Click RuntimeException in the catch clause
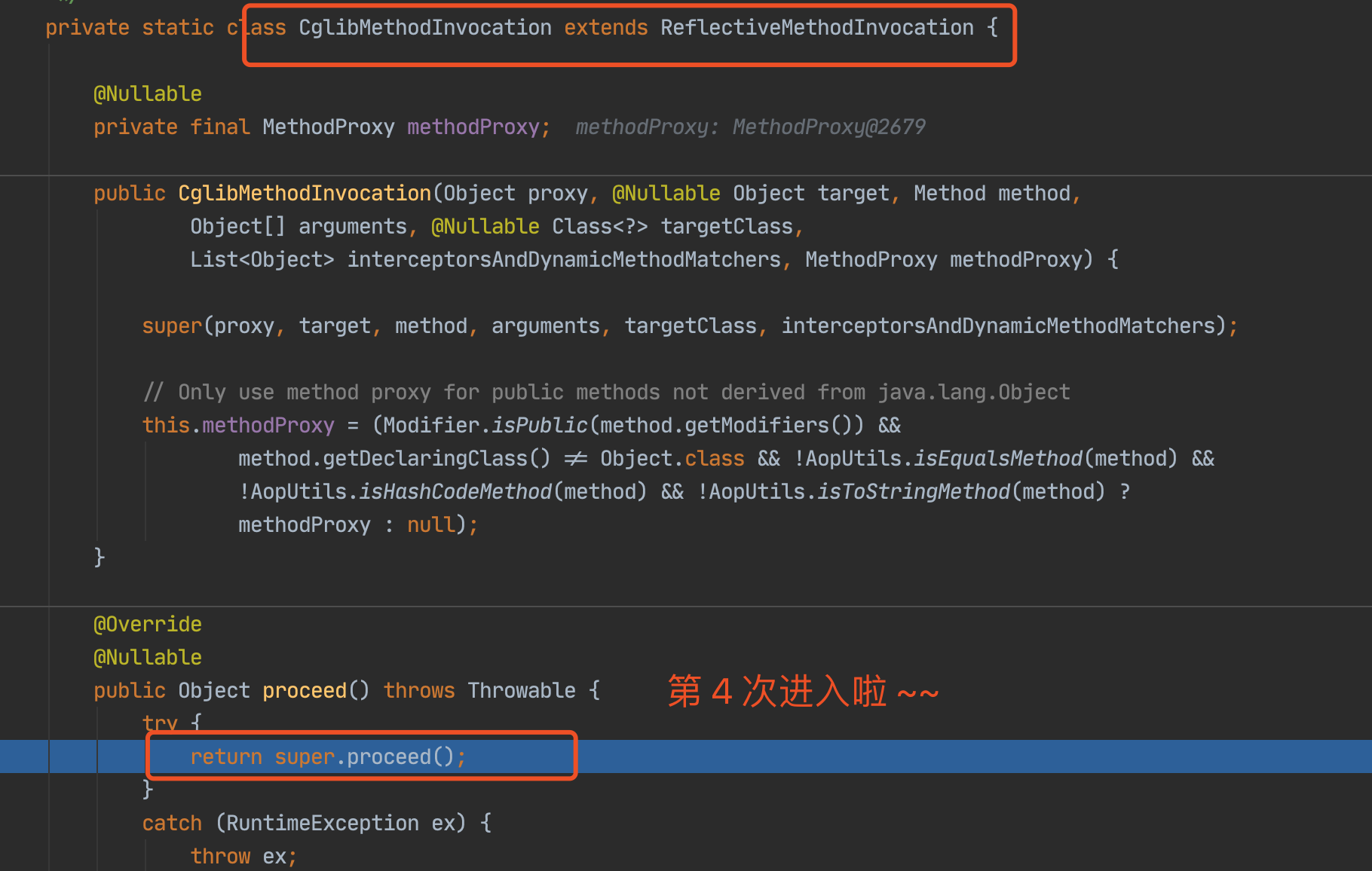 tap(323, 824)
